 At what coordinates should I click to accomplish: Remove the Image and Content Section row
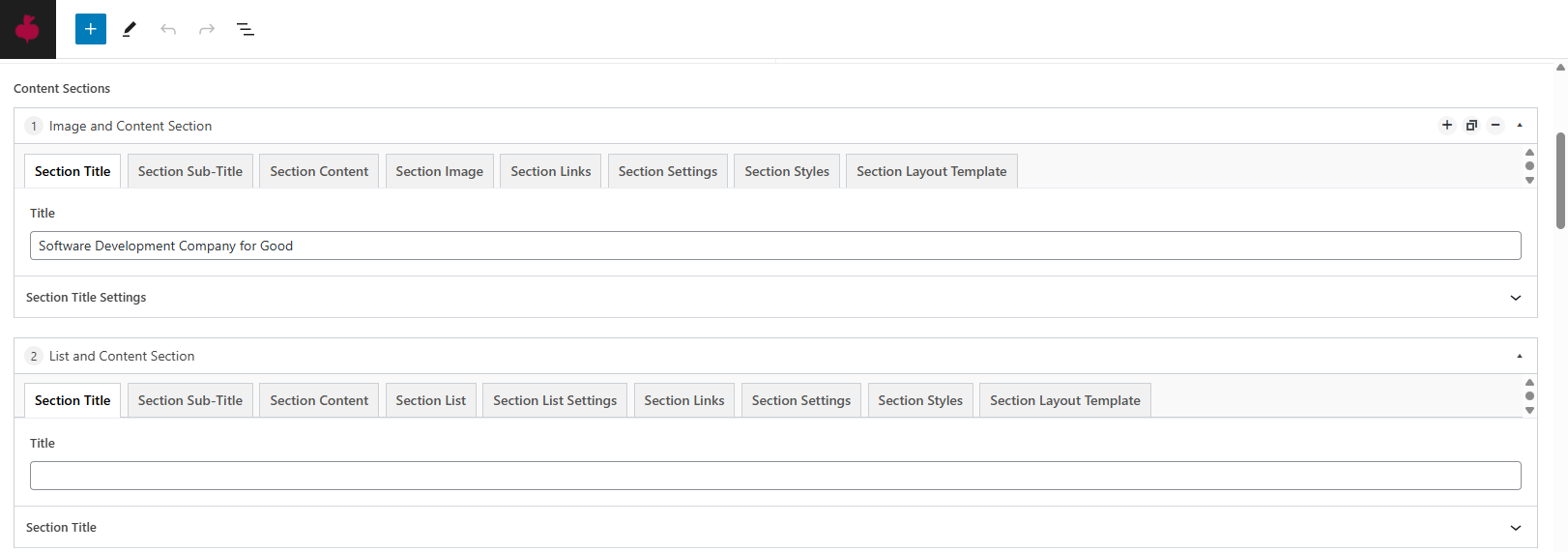pyautogui.click(x=1495, y=125)
